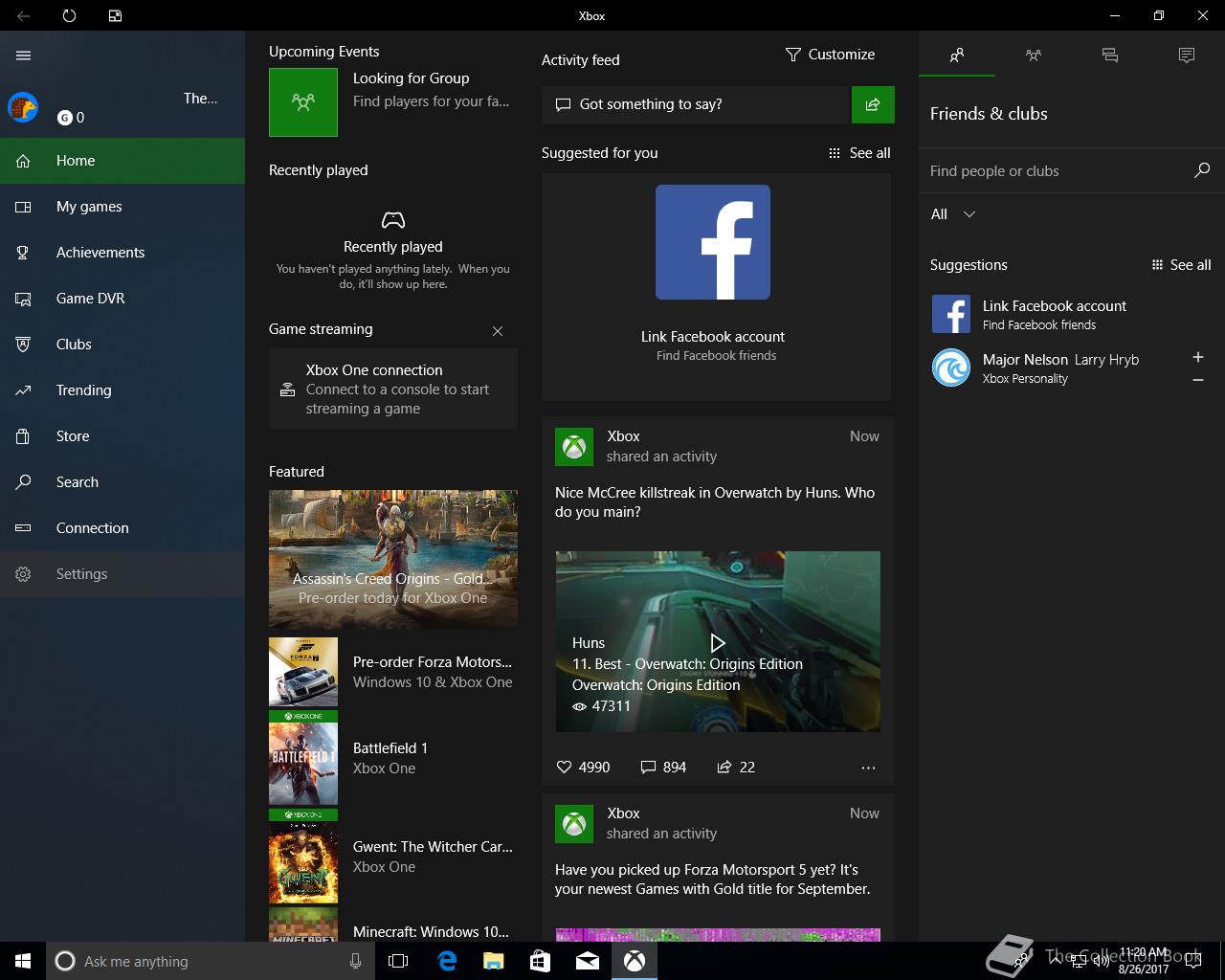Remove Major Nelson suggestion
The height and width of the screenshot is (980, 1225).
pos(1197,380)
